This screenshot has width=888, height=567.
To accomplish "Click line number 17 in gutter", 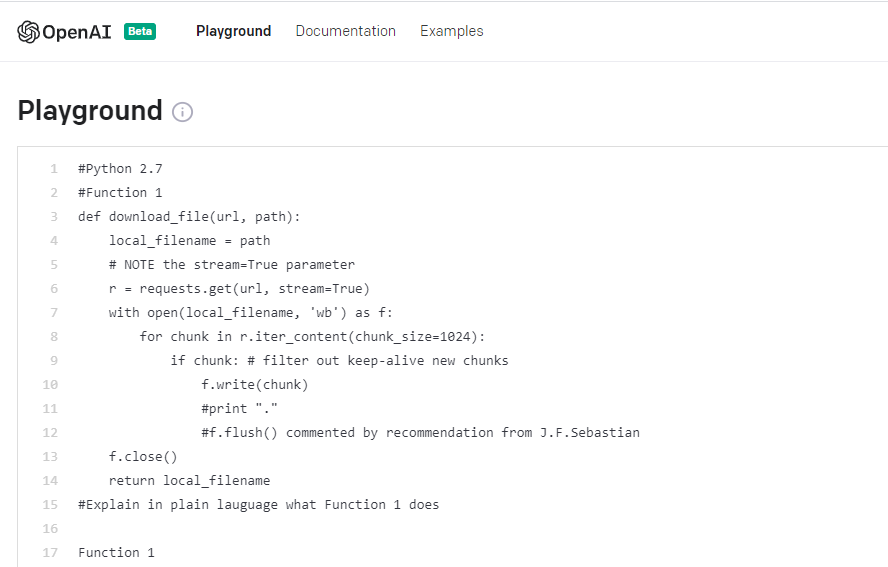I will pyautogui.click(x=50, y=553).
